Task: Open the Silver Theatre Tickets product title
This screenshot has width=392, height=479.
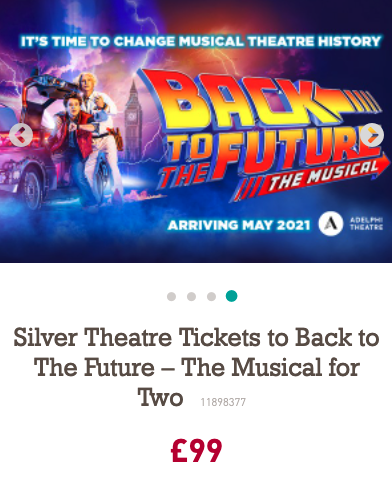Action: 196,367
